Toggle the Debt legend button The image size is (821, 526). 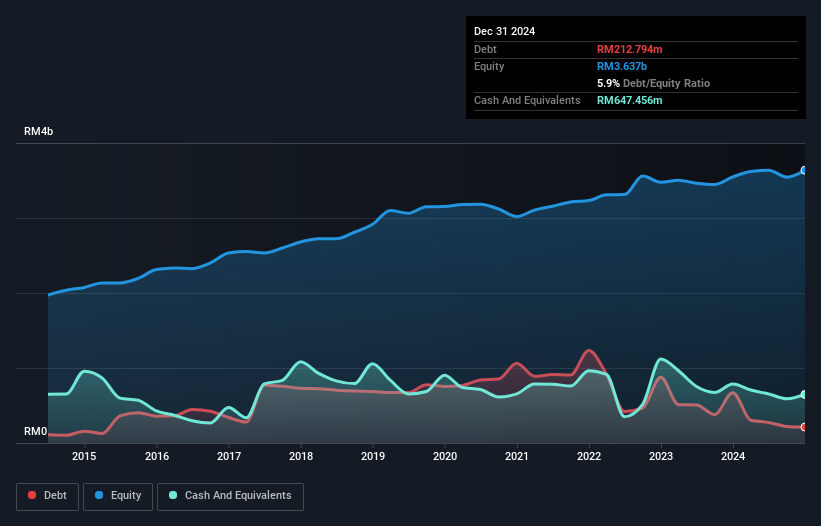pyautogui.click(x=48, y=496)
